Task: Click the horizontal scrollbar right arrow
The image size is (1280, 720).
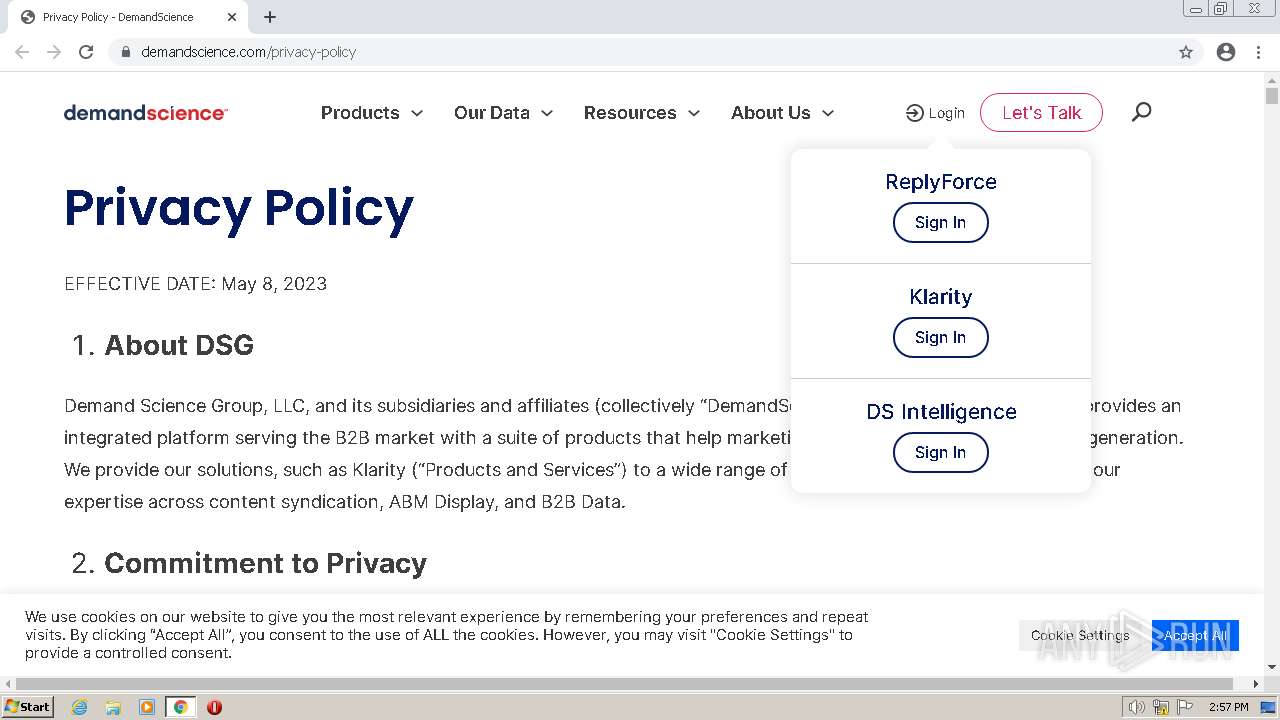Action: pyautogui.click(x=1256, y=684)
